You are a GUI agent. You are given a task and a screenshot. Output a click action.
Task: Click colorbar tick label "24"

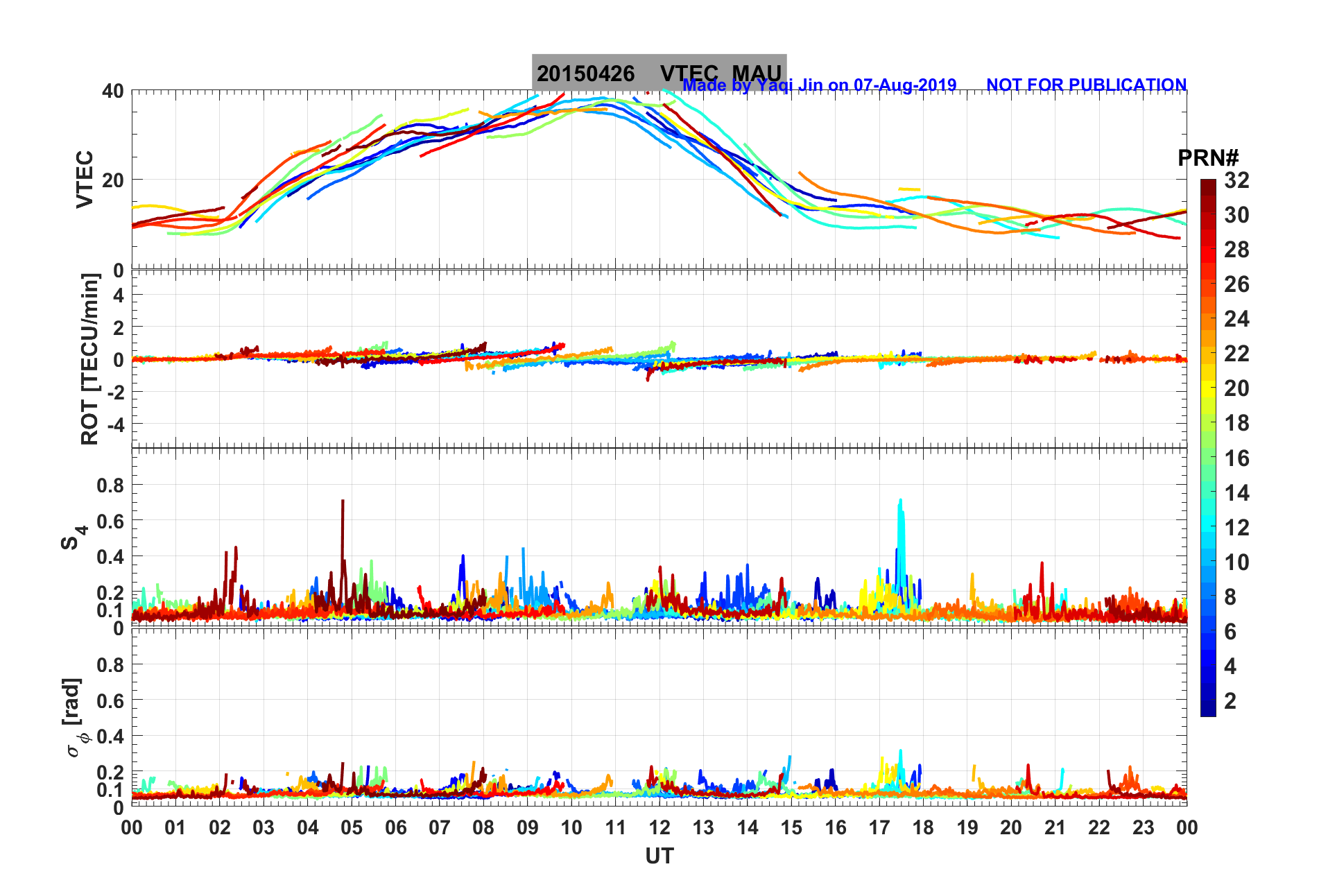1236,319
